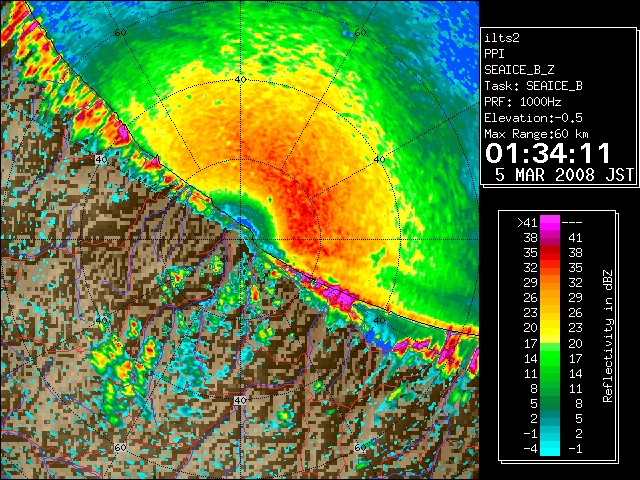
Task: Click the '5 MAR 2008 JST' date
Action: (x=564, y=174)
